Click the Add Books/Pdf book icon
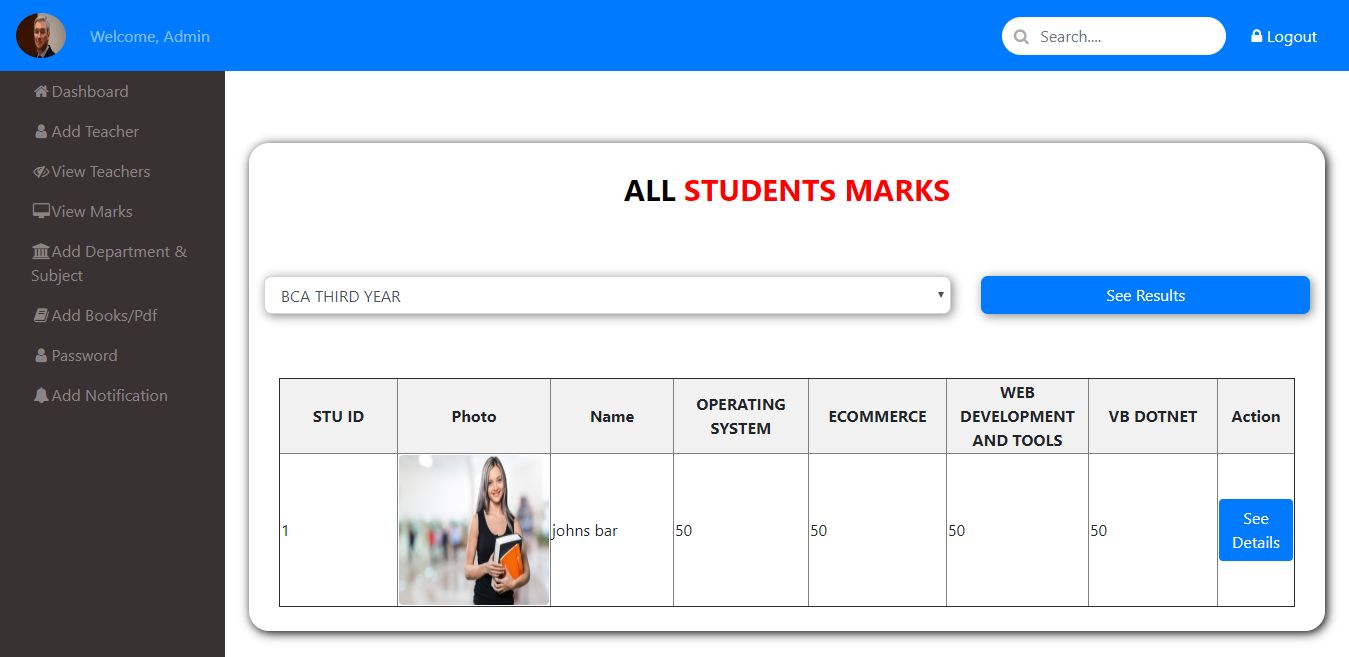This screenshot has height=657, width=1349. pos(41,316)
